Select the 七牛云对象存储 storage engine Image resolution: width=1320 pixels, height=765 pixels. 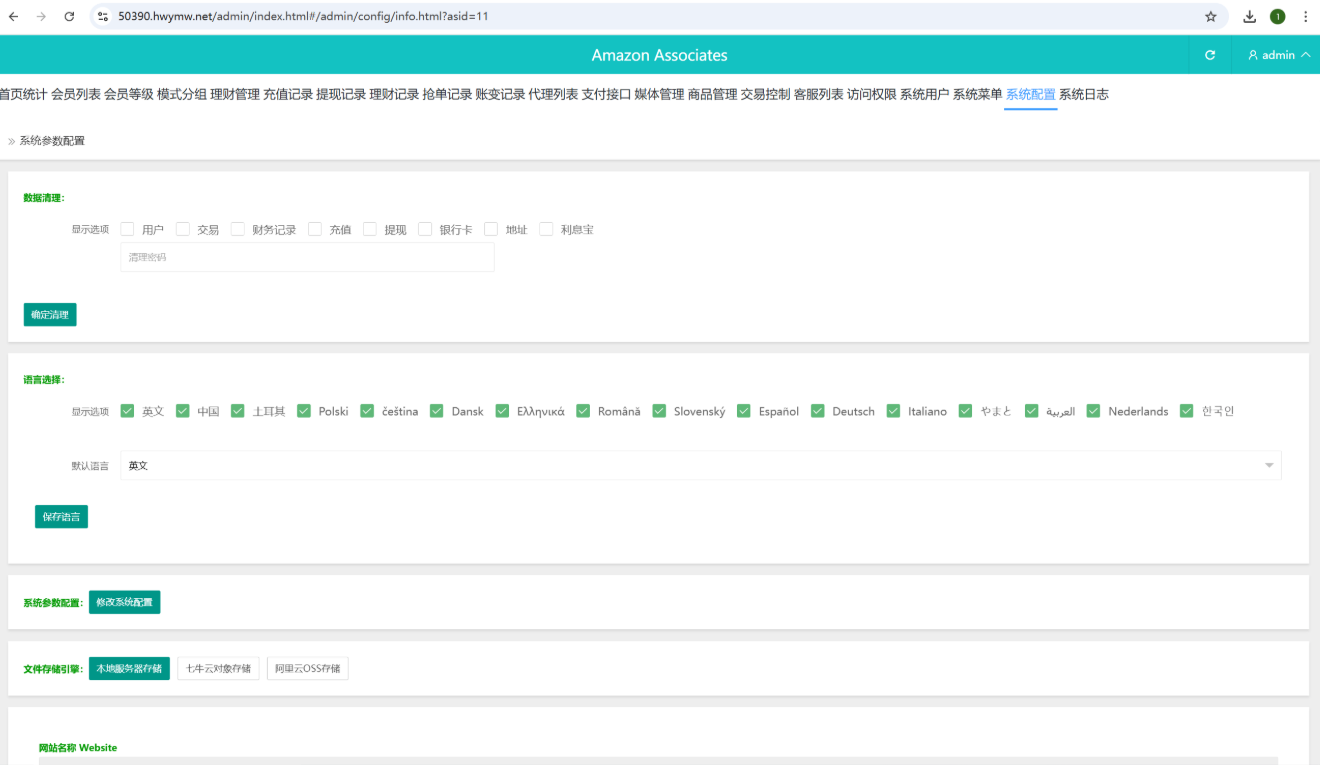[x=218, y=668]
